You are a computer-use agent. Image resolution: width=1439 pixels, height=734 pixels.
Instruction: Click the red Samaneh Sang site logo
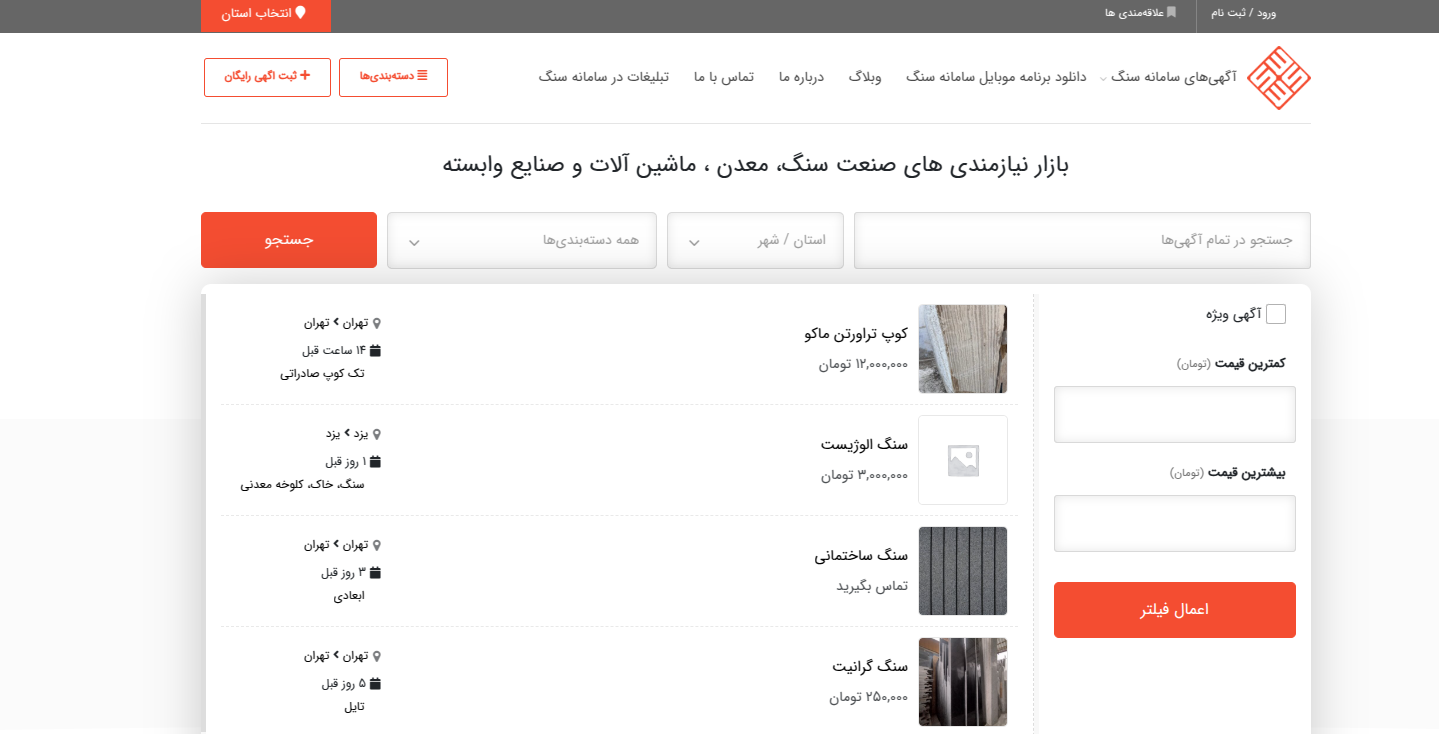(1279, 78)
